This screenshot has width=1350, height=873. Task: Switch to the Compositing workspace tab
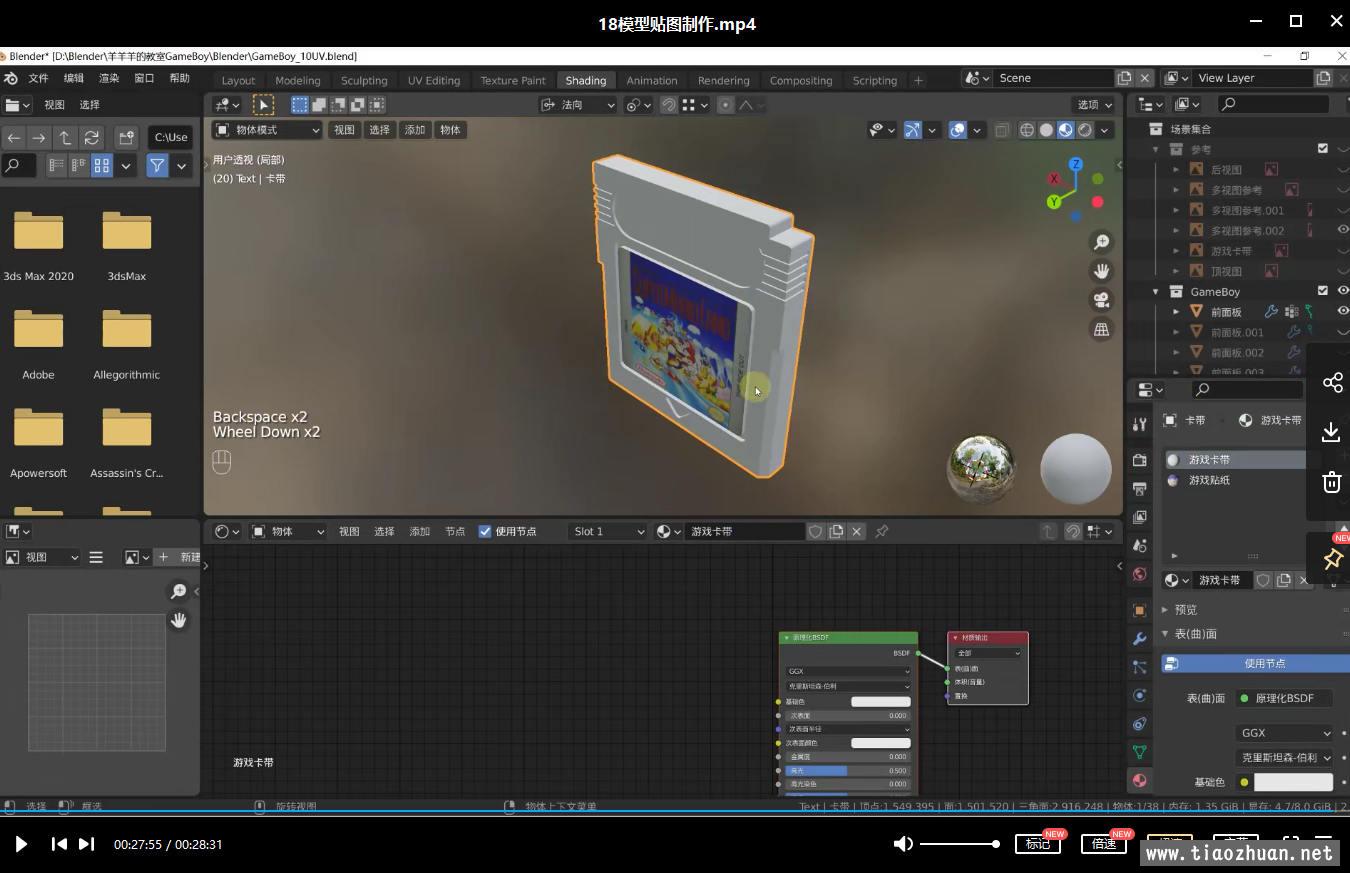800,80
